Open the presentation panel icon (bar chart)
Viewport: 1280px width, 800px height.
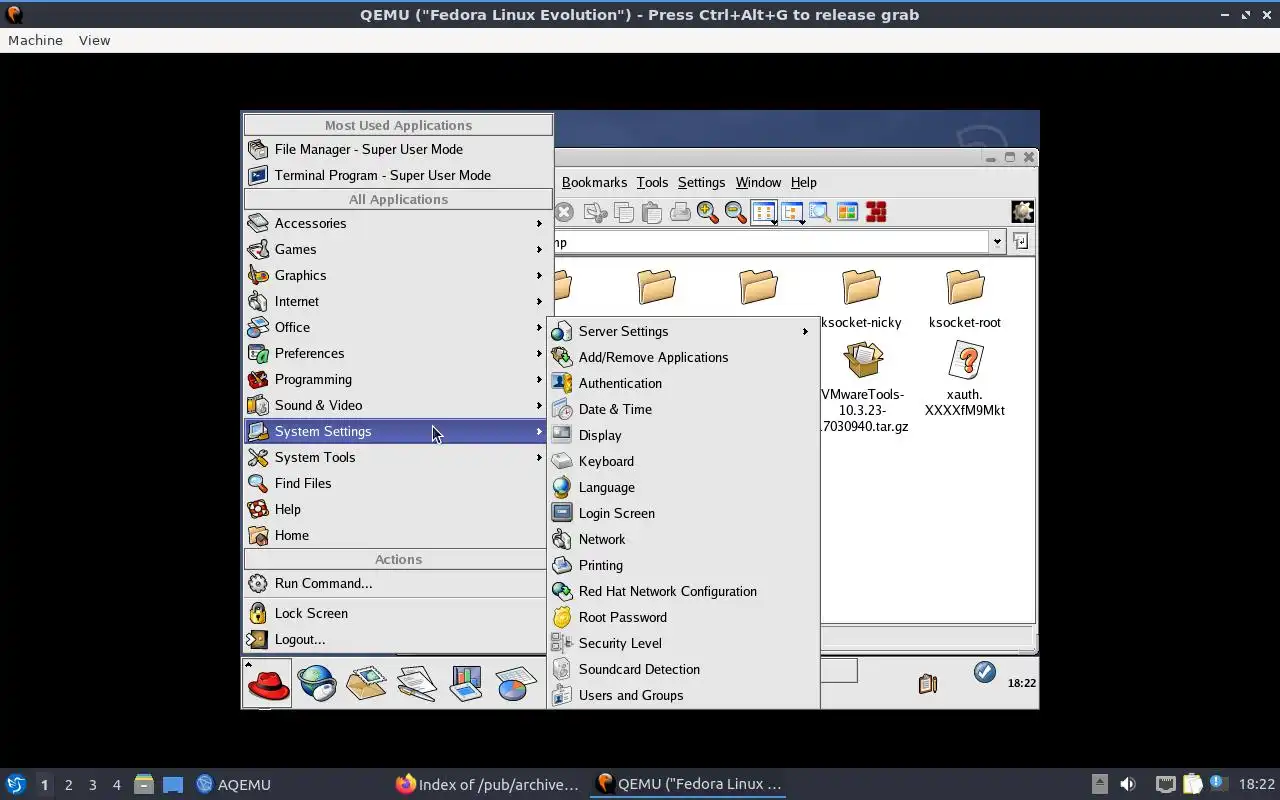point(466,683)
